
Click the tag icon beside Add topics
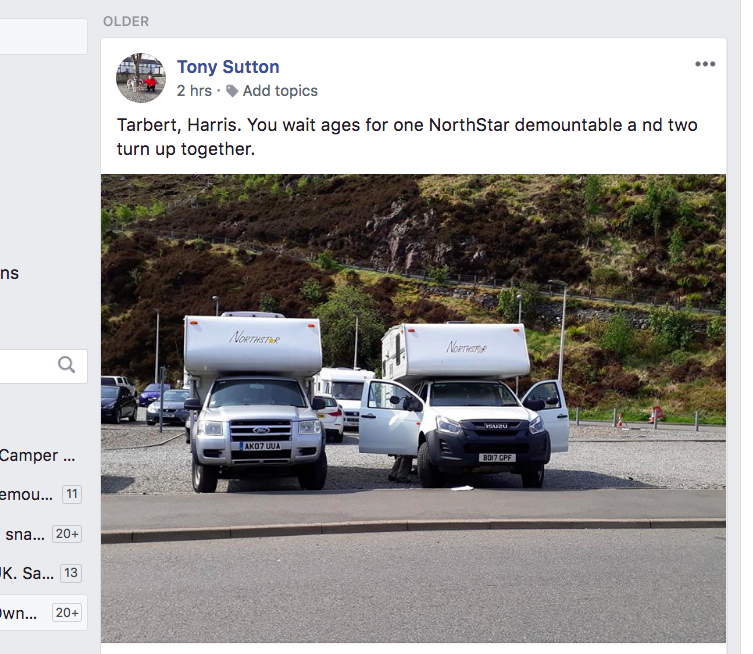click(x=232, y=91)
